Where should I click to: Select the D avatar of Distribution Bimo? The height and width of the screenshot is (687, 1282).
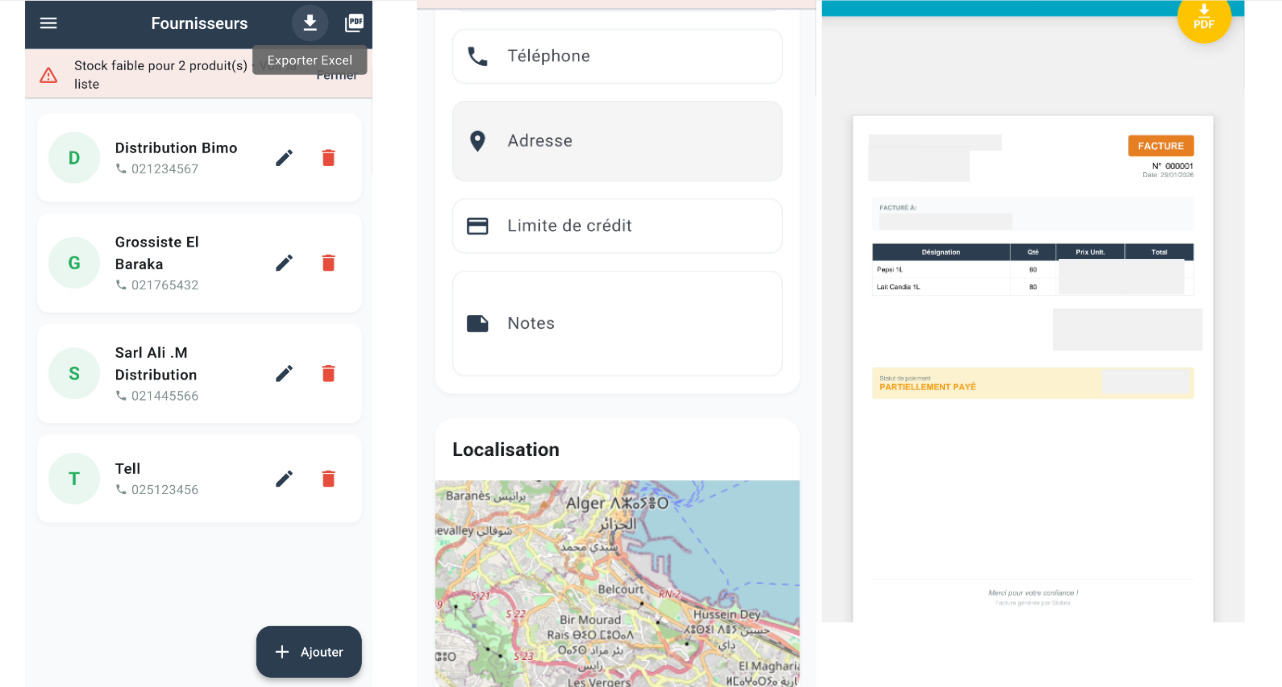pos(74,158)
